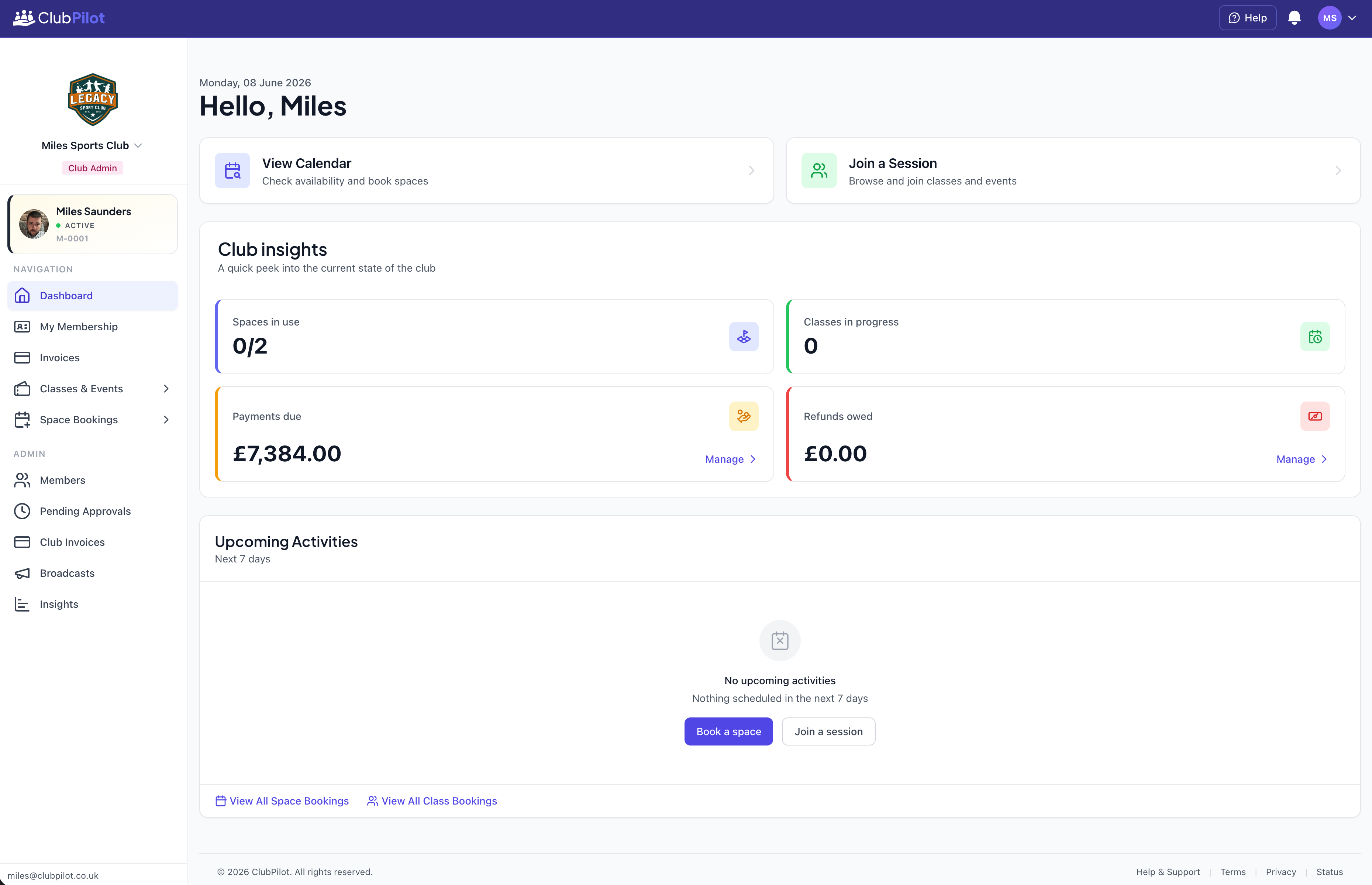
Task: Select the £0.00 refunds owed amount
Action: point(835,454)
